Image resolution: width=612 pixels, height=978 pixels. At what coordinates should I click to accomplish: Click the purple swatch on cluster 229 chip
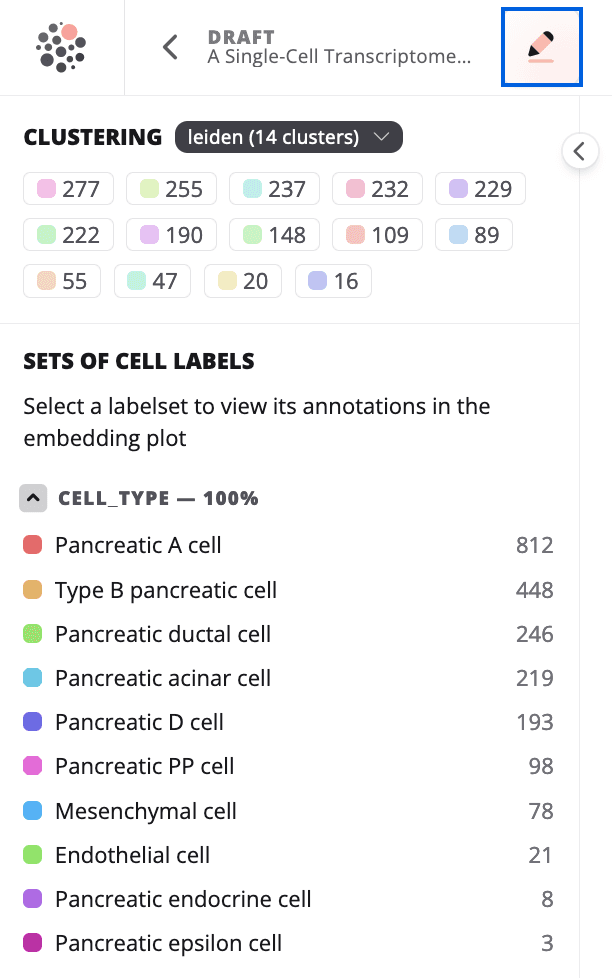click(x=455, y=188)
